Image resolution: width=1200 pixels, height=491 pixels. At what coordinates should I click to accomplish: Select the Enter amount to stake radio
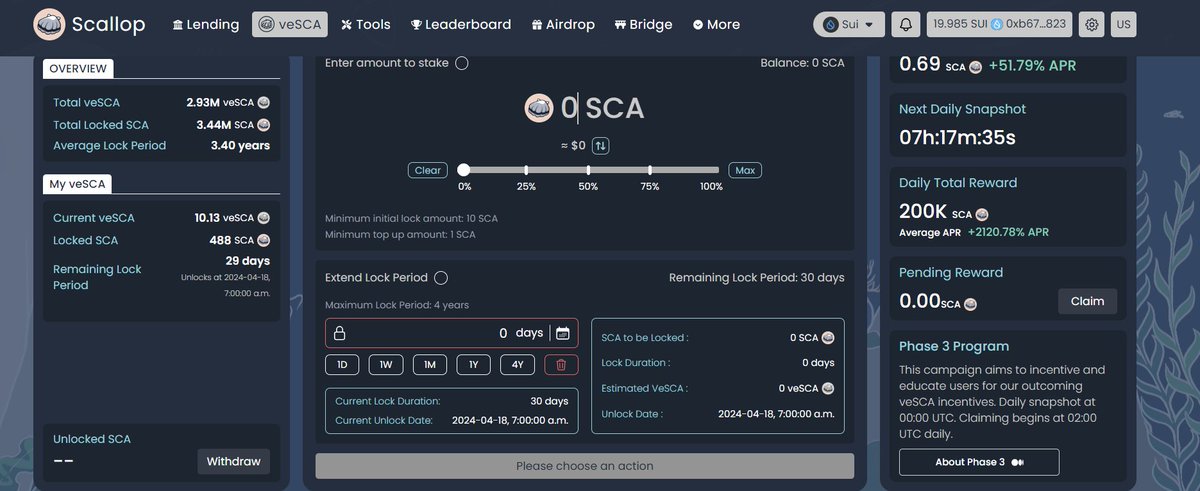(x=461, y=63)
